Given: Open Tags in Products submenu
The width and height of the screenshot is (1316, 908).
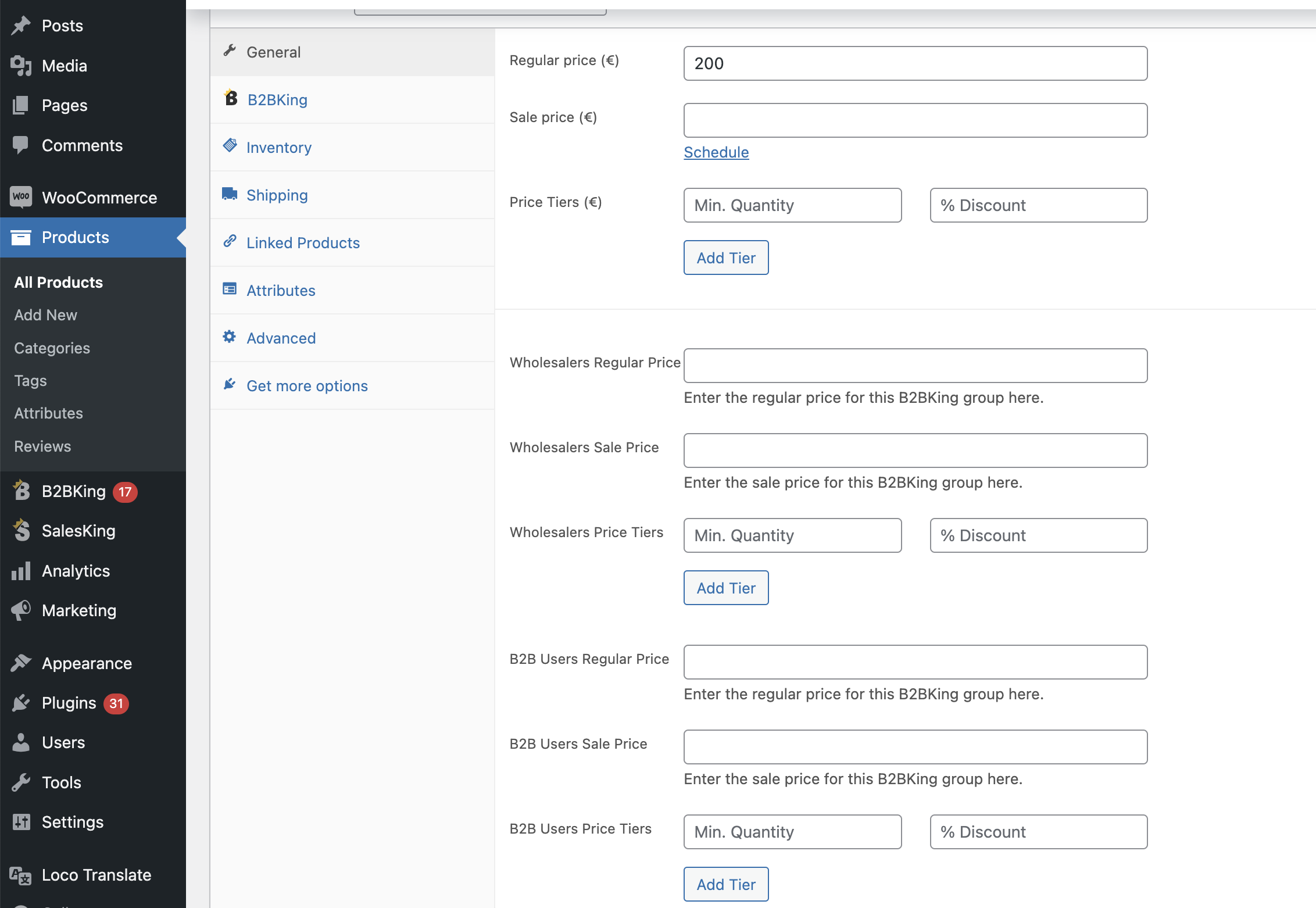Looking at the screenshot, I should pyautogui.click(x=30, y=381).
